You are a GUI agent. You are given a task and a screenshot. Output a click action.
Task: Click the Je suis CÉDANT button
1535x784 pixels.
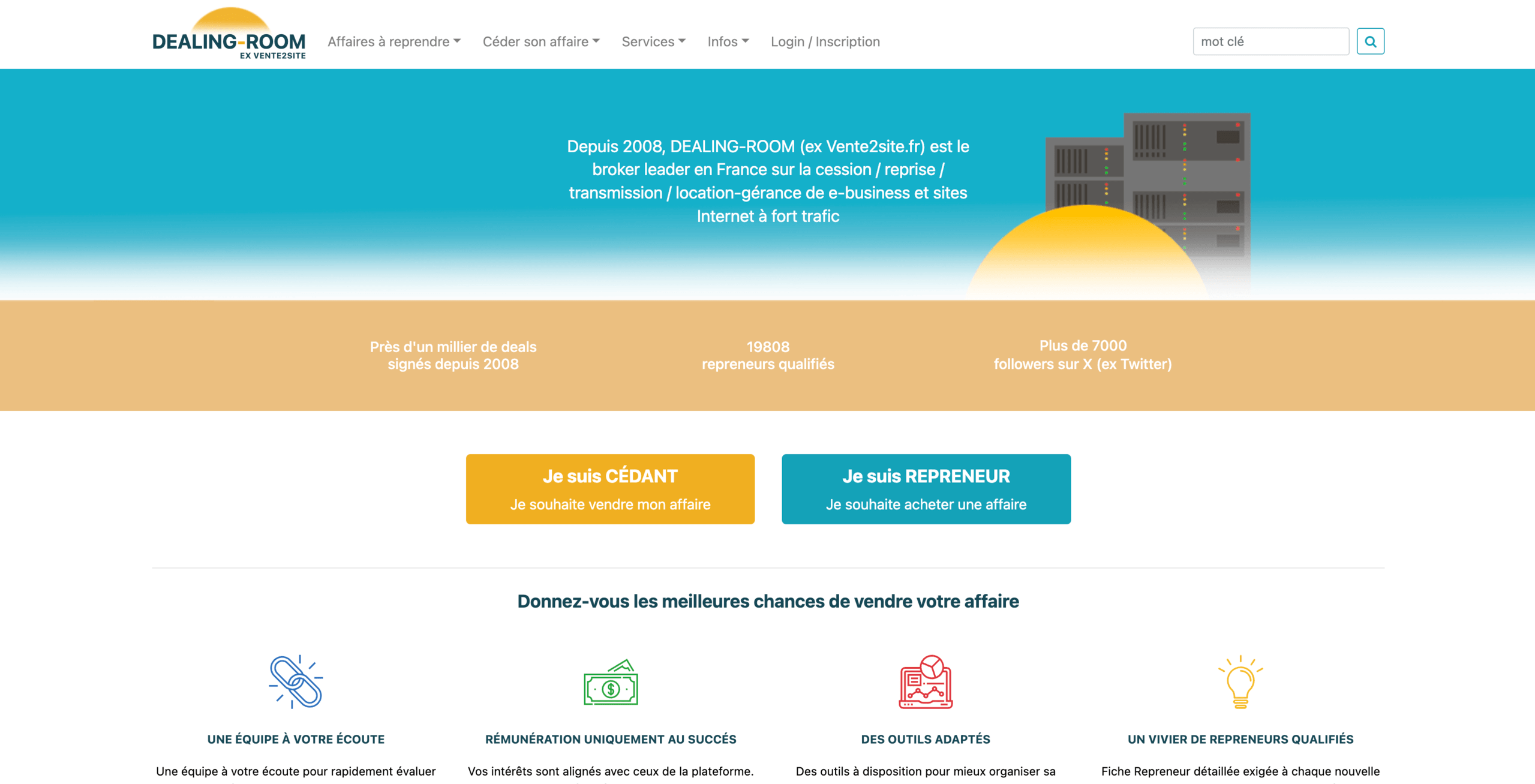click(x=610, y=489)
